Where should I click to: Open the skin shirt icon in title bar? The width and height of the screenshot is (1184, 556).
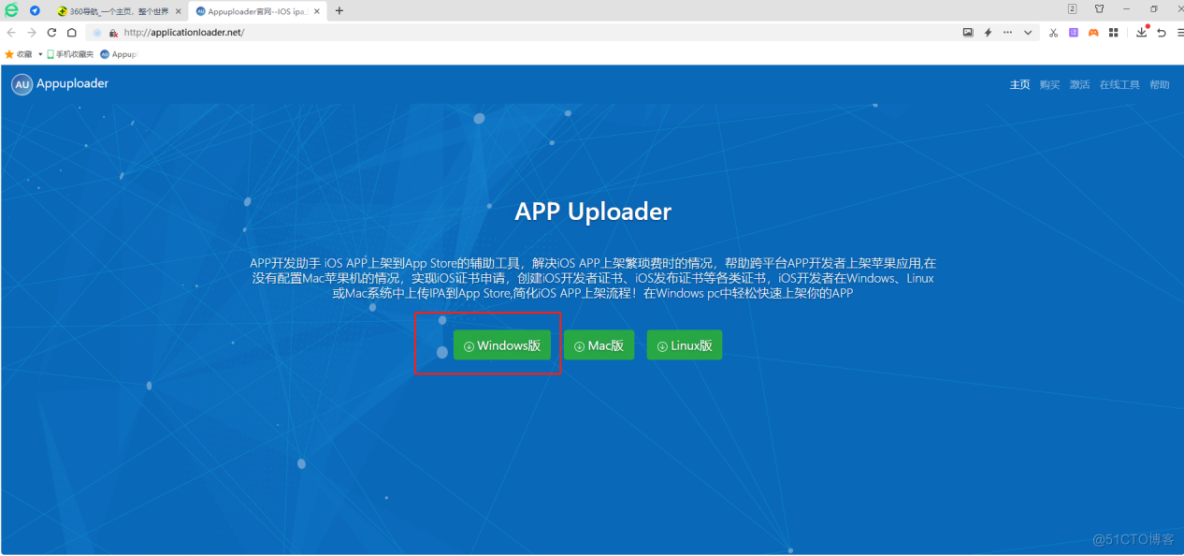click(1099, 9)
